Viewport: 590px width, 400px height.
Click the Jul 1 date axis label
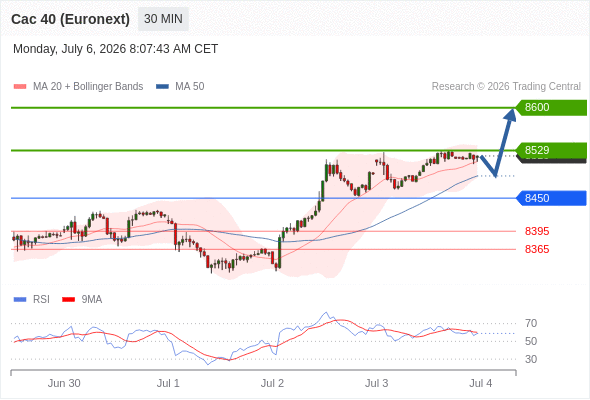168,383
